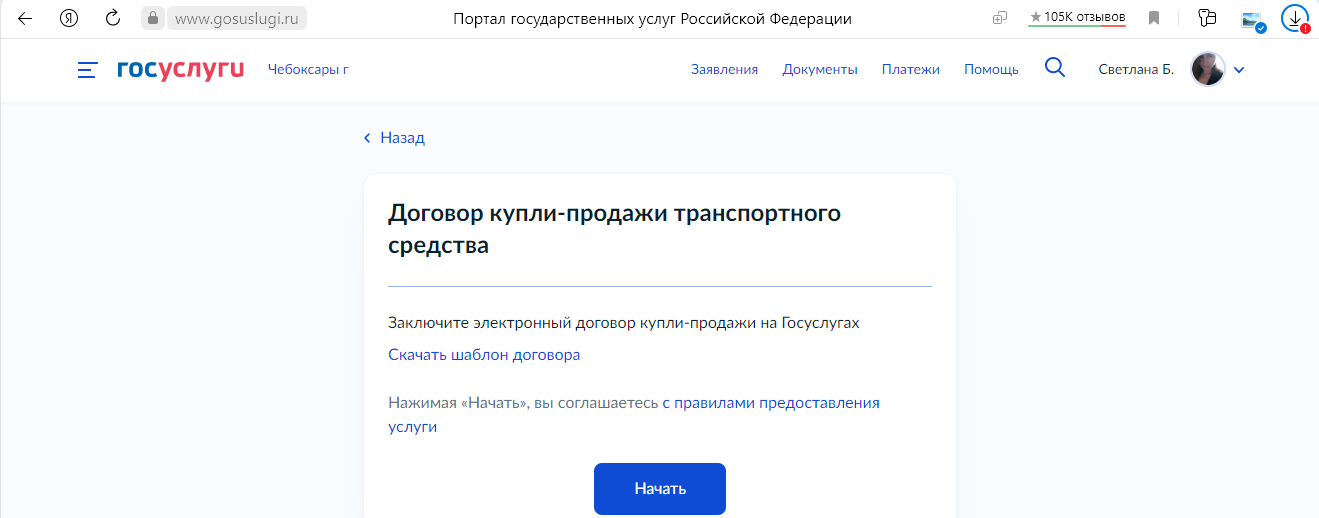Viewport: 1319px width, 518px height.
Task: Reload the page with the refresh icon
Action: (113, 18)
